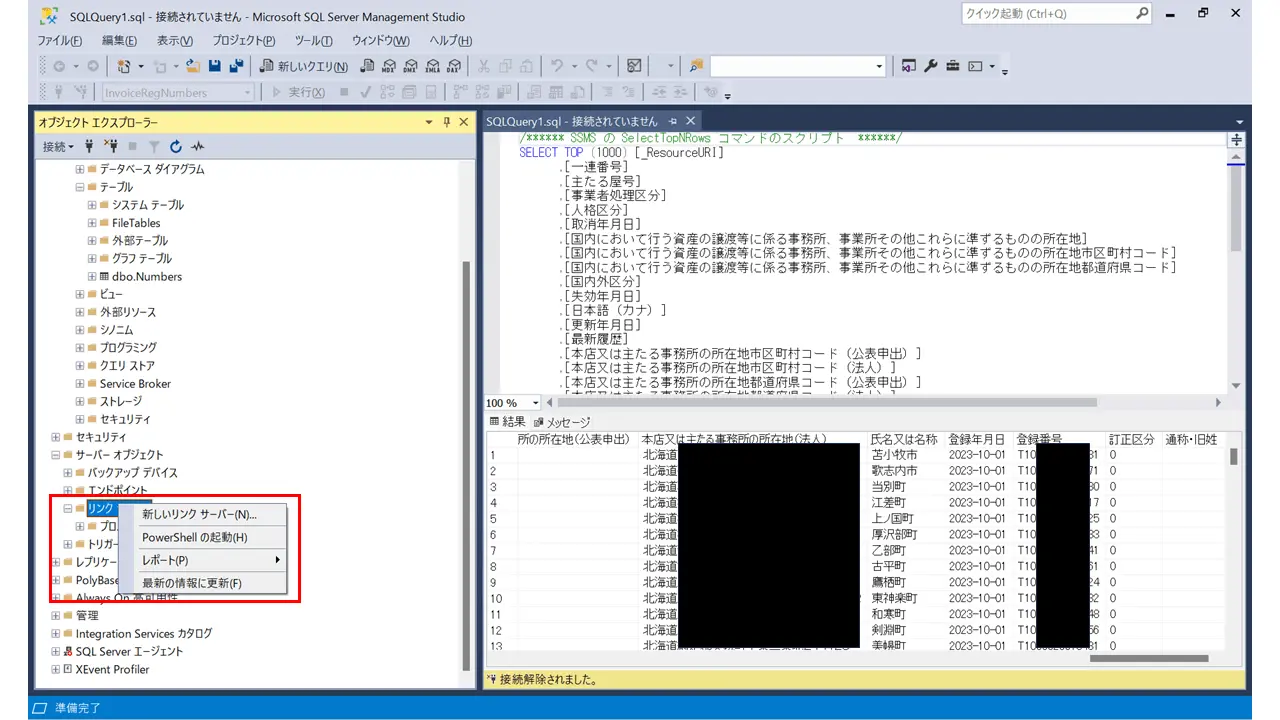The image size is (1280, 720).
Task: Open the 100 % zoom dropdown
Action: [536, 403]
